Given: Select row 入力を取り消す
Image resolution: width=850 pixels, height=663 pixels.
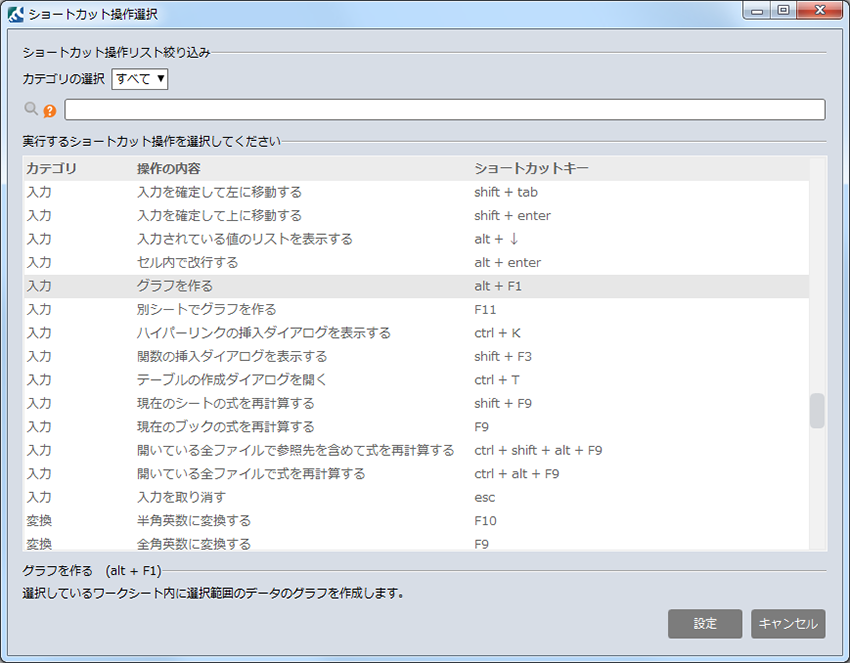Looking at the screenshot, I should (x=416, y=497).
